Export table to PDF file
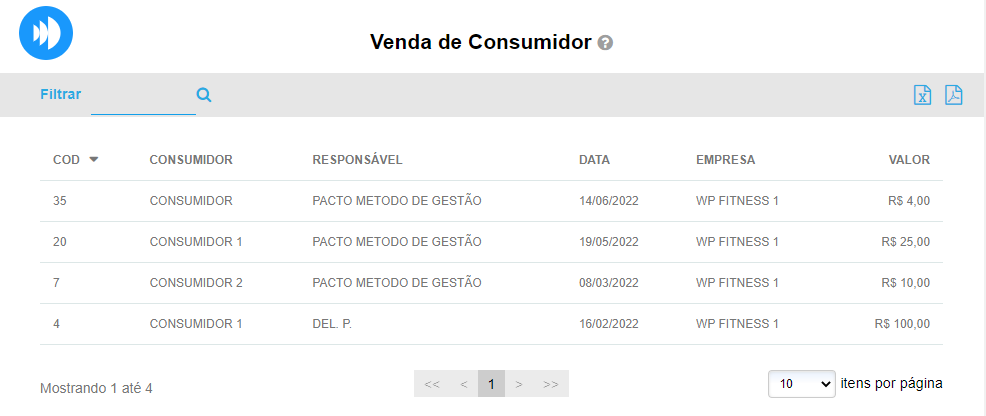This screenshot has height=416, width=986. click(x=953, y=95)
